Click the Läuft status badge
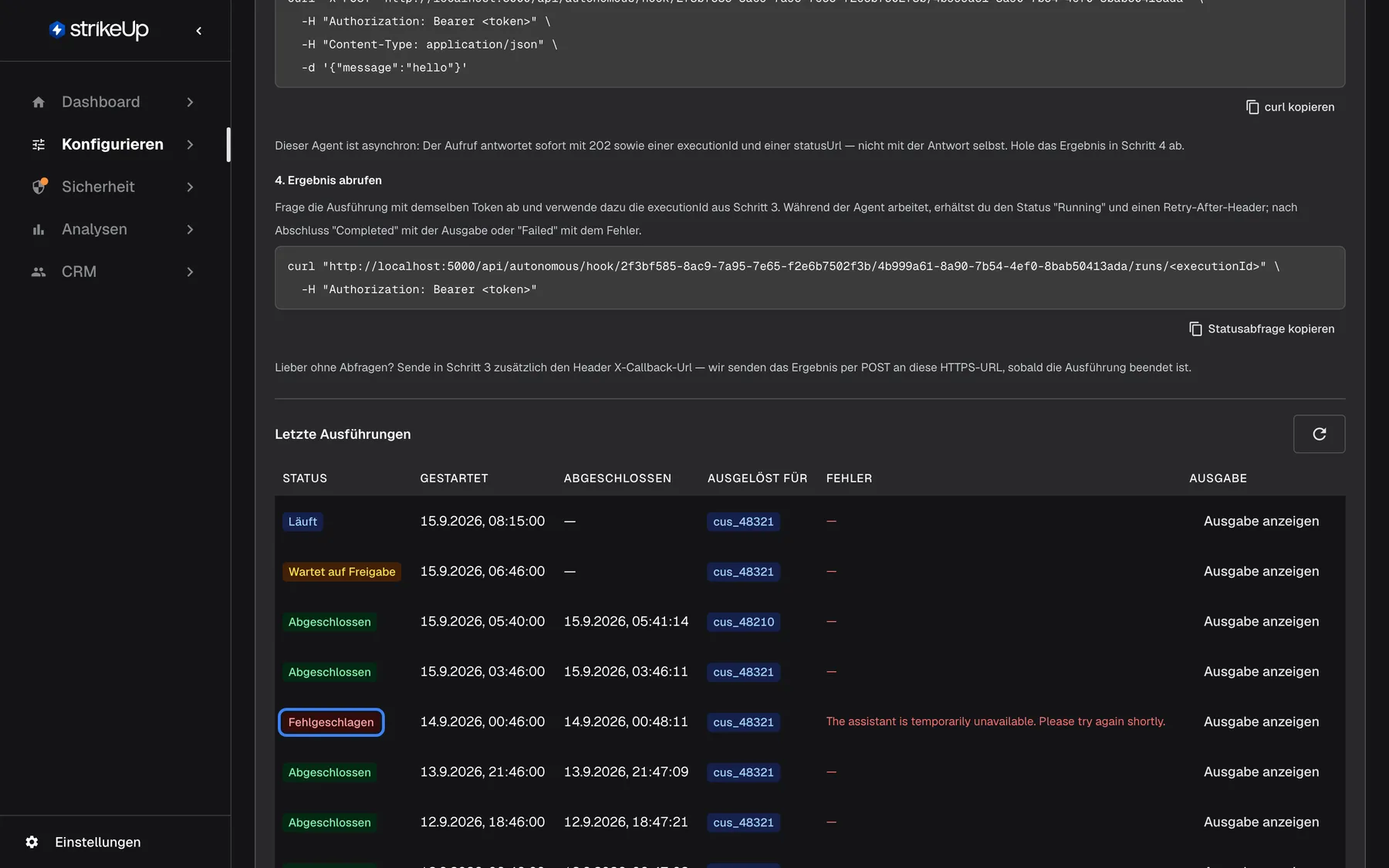The width and height of the screenshot is (1389, 868). coord(302,522)
